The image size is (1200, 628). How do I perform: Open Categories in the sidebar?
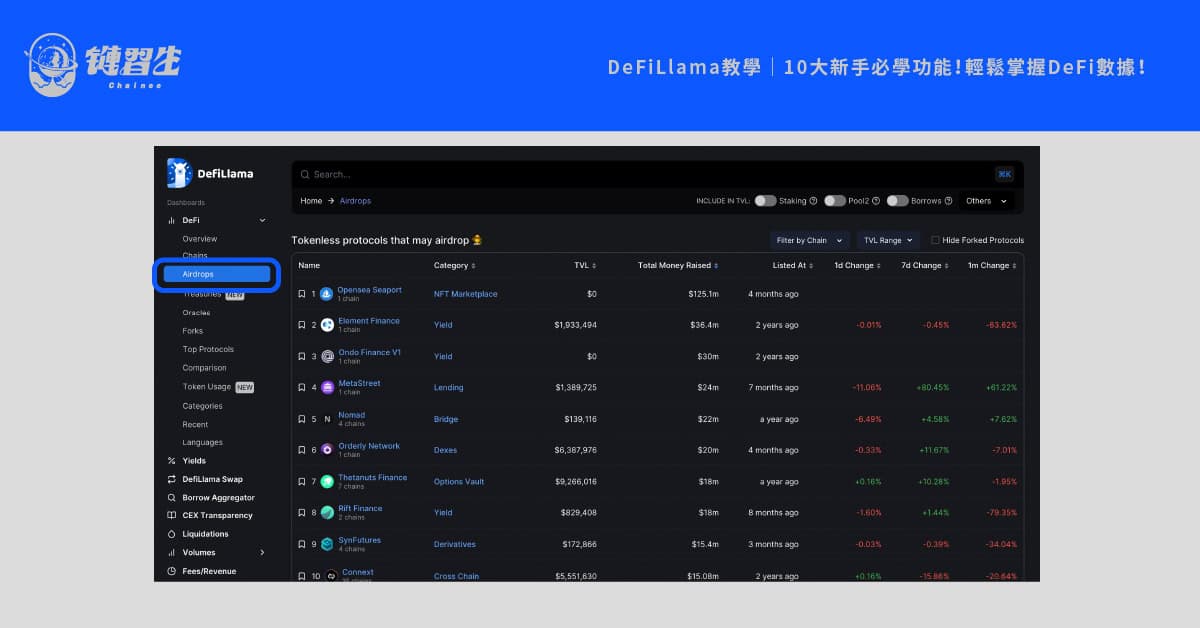click(x=202, y=406)
